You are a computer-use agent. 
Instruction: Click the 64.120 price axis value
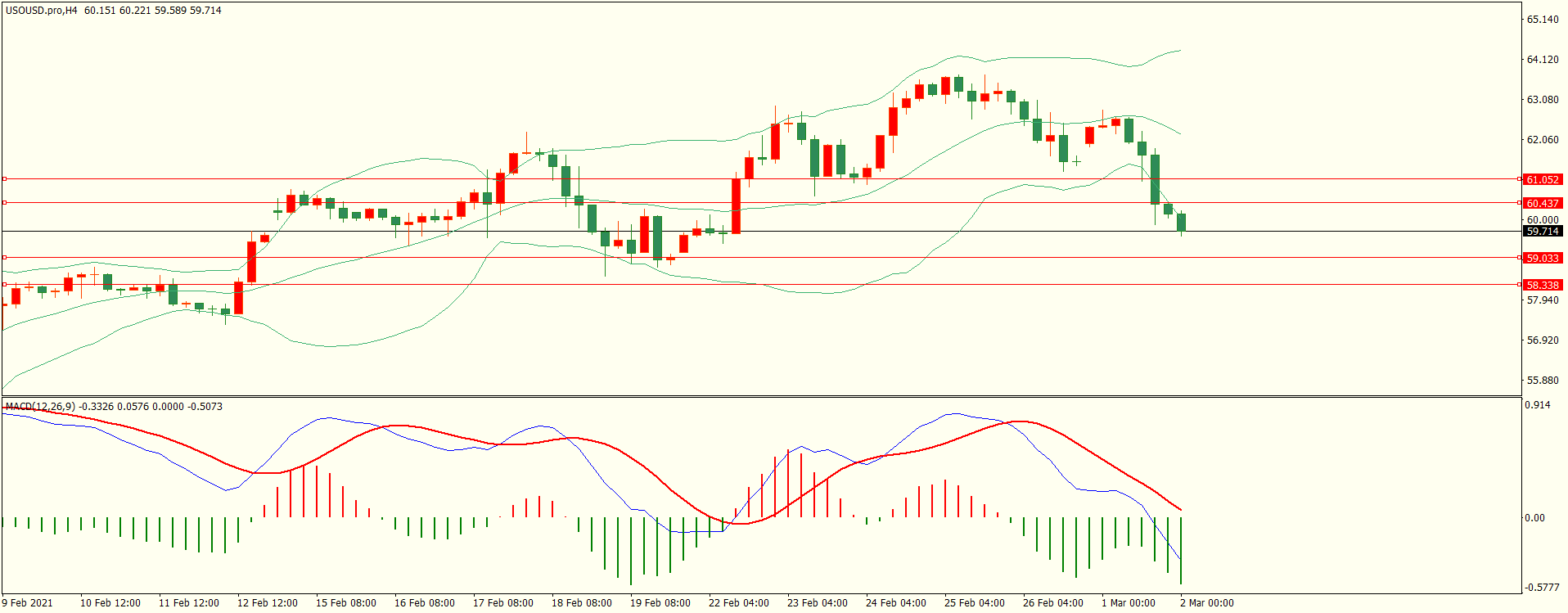click(1543, 60)
